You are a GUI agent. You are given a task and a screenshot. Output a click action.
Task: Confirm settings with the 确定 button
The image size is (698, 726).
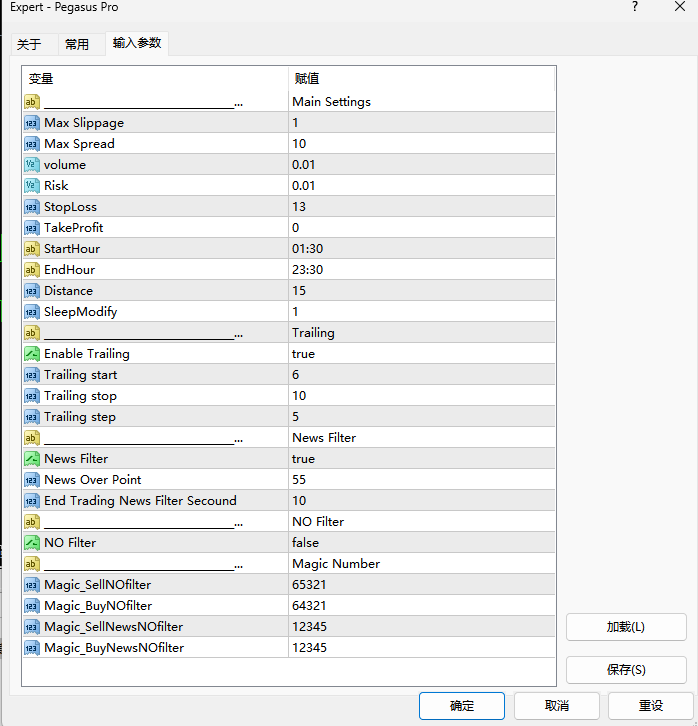pyautogui.click(x=462, y=706)
